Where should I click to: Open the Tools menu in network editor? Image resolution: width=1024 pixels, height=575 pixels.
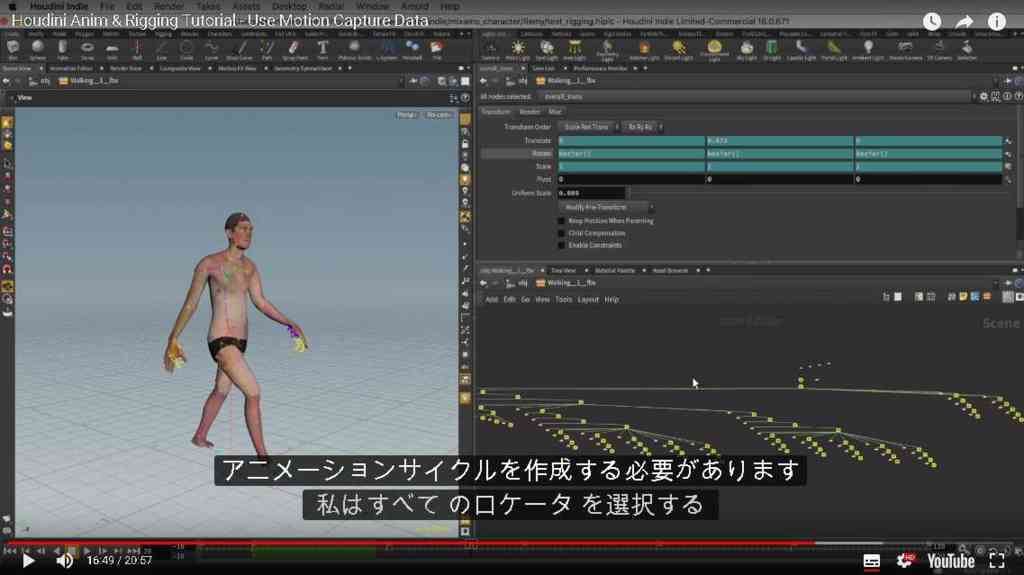tap(563, 299)
